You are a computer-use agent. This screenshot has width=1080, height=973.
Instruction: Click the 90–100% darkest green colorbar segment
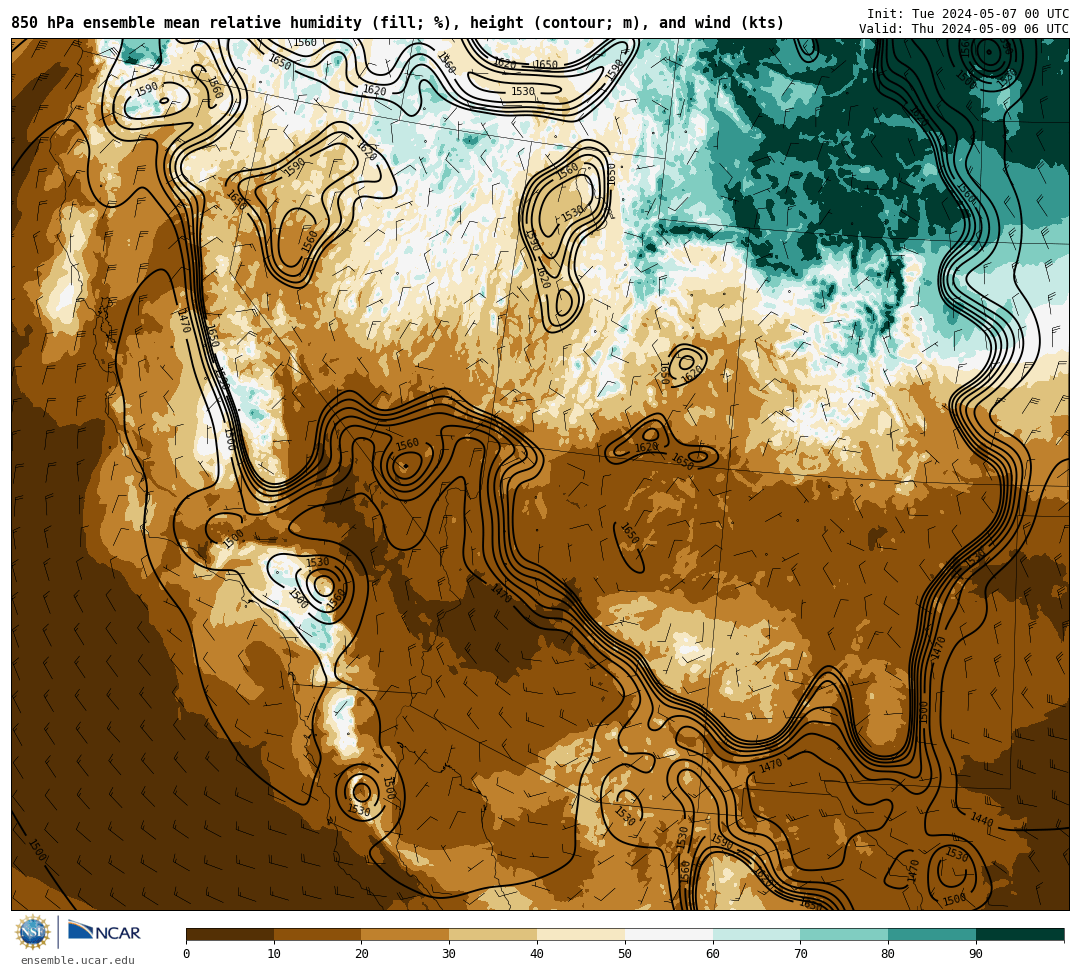pyautogui.click(x=1020, y=934)
